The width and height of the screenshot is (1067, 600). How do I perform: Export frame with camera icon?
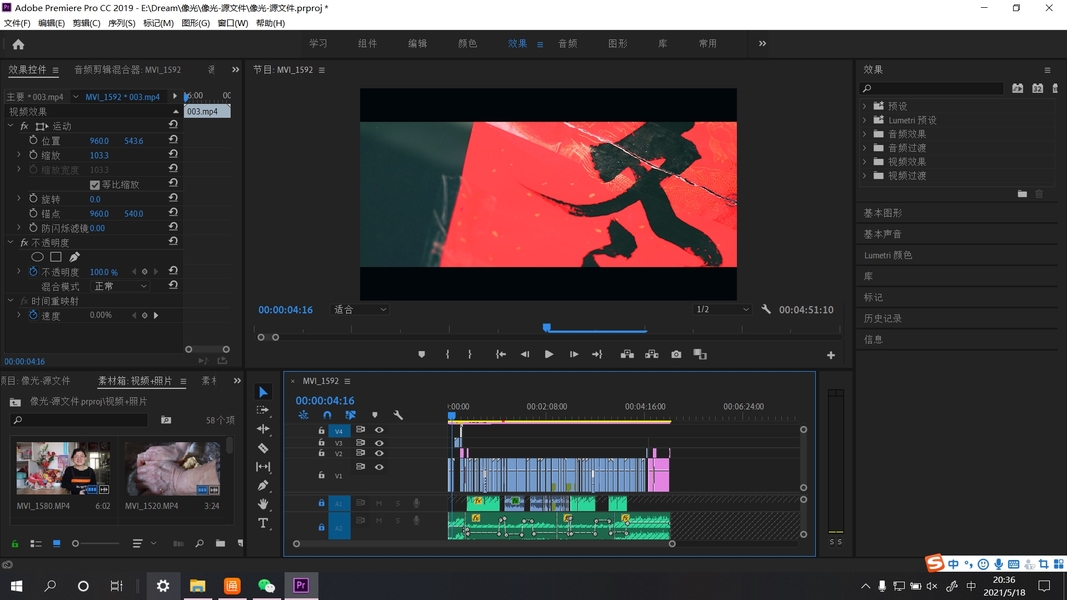[676, 354]
